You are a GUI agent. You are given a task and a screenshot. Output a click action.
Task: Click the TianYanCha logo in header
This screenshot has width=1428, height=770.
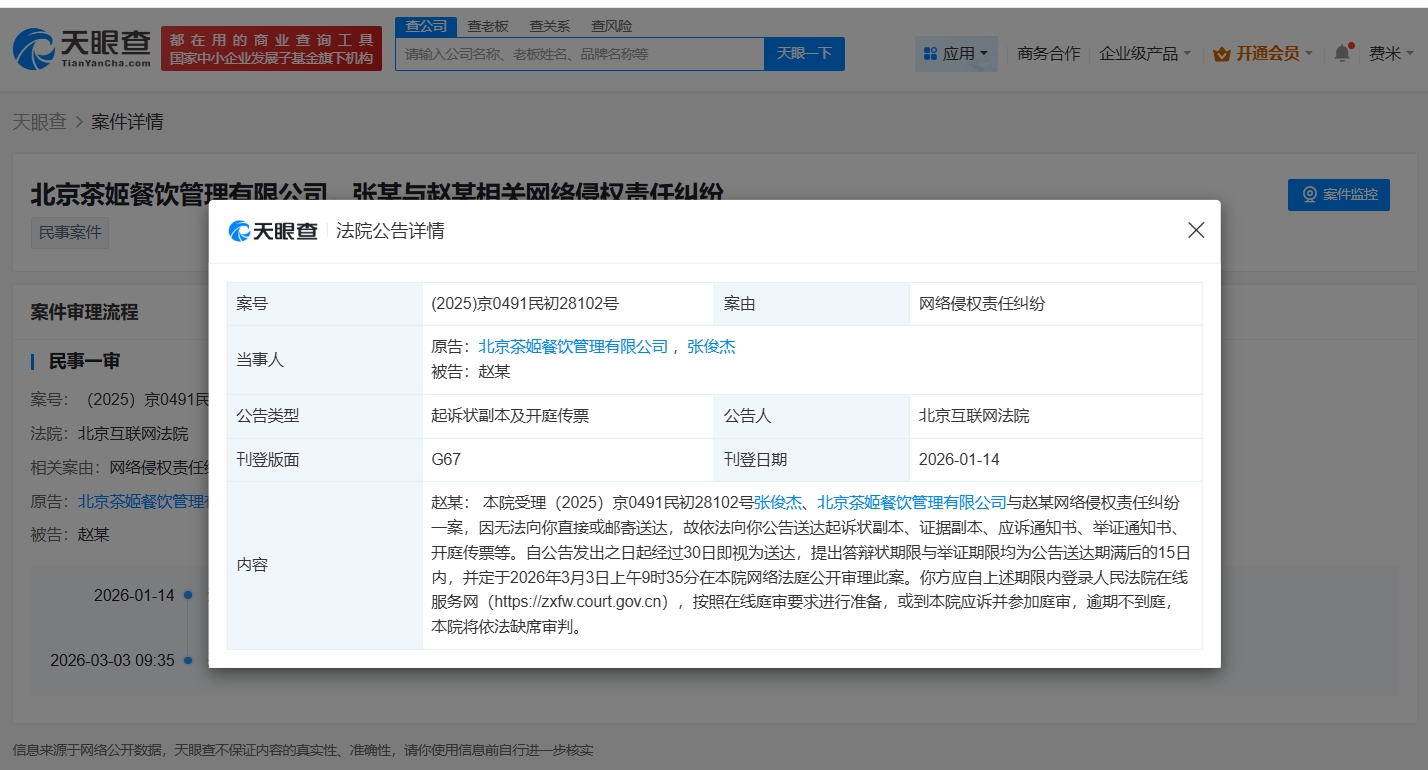click(82, 48)
